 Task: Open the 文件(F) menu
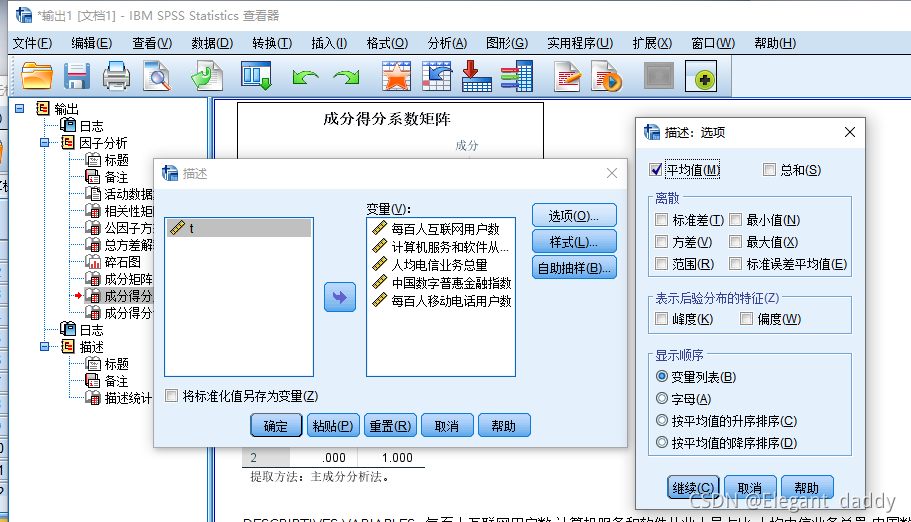33,43
